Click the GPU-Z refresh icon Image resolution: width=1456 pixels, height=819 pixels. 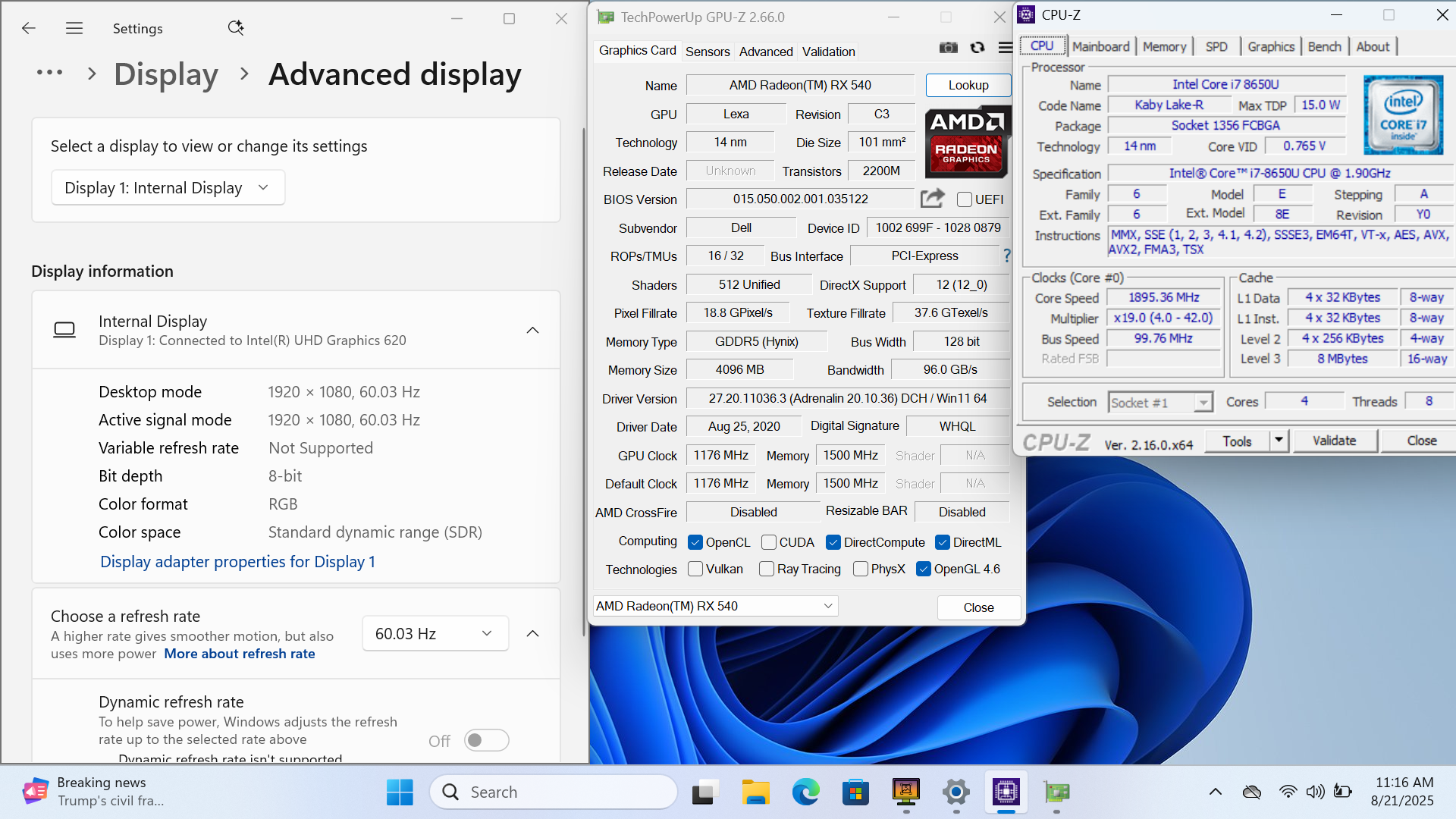(977, 48)
